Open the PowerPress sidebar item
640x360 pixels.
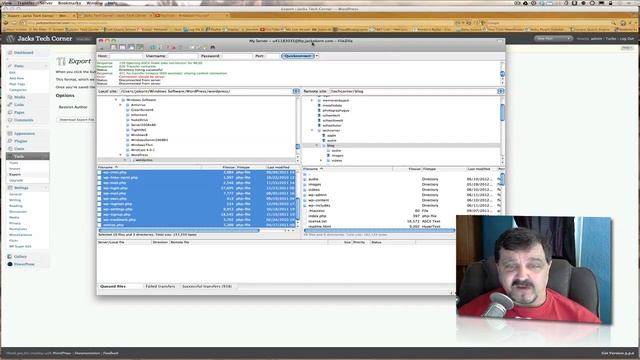click(x=24, y=264)
